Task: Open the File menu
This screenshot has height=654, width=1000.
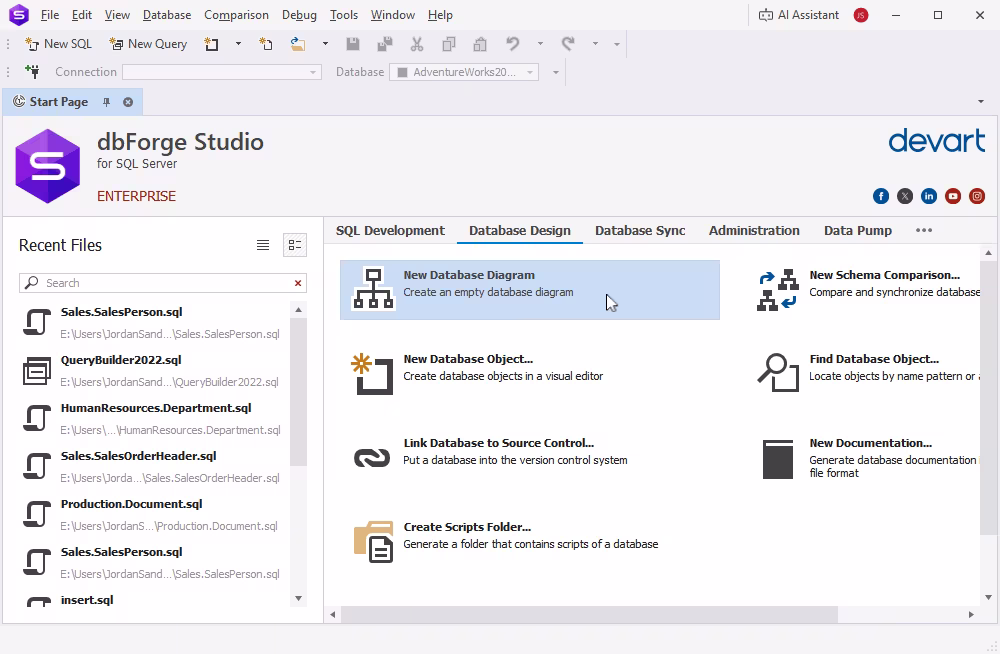Action: (x=49, y=15)
